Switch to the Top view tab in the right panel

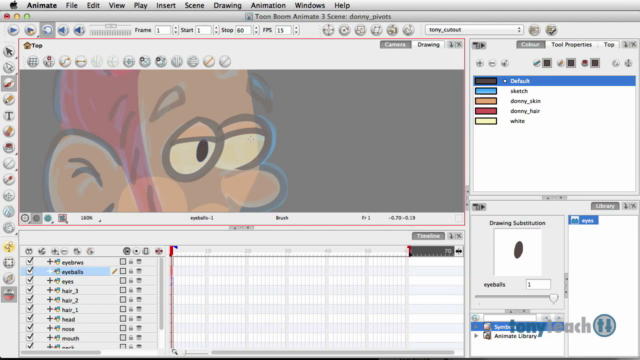pos(609,44)
